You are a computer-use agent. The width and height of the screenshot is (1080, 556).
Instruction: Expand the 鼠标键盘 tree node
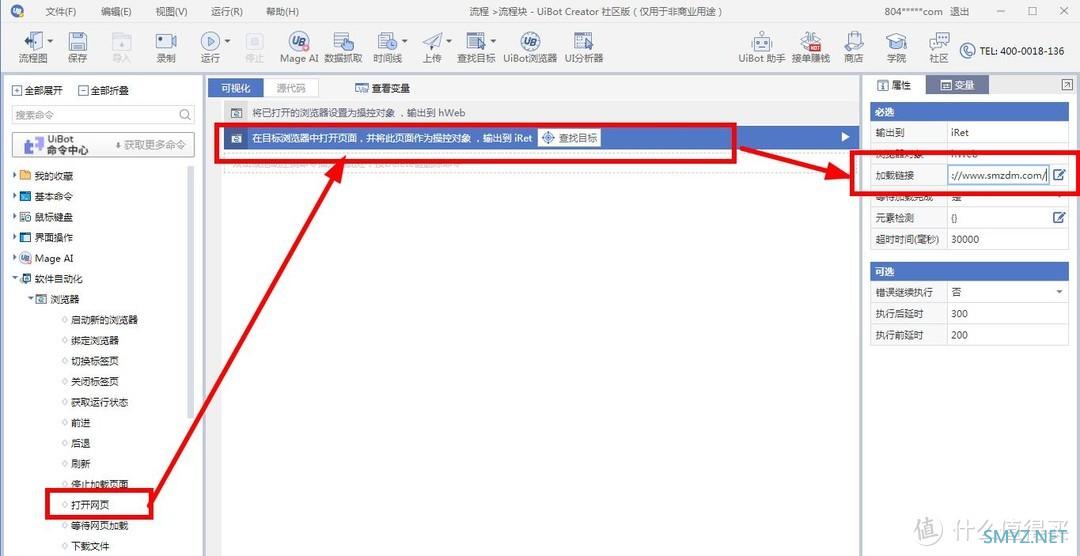coord(15,217)
